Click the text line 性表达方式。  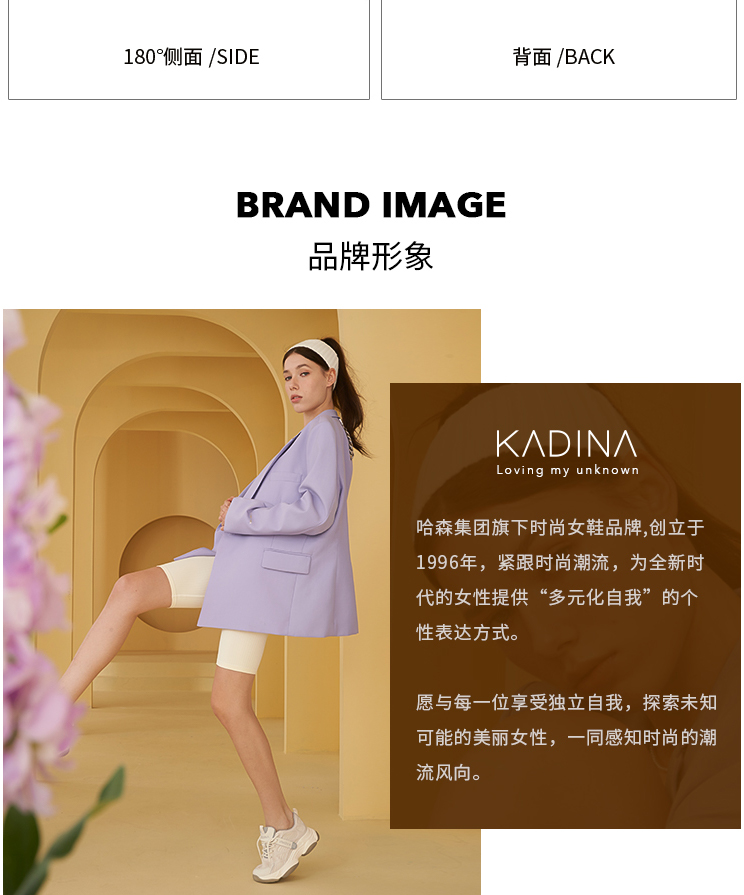pos(468,632)
